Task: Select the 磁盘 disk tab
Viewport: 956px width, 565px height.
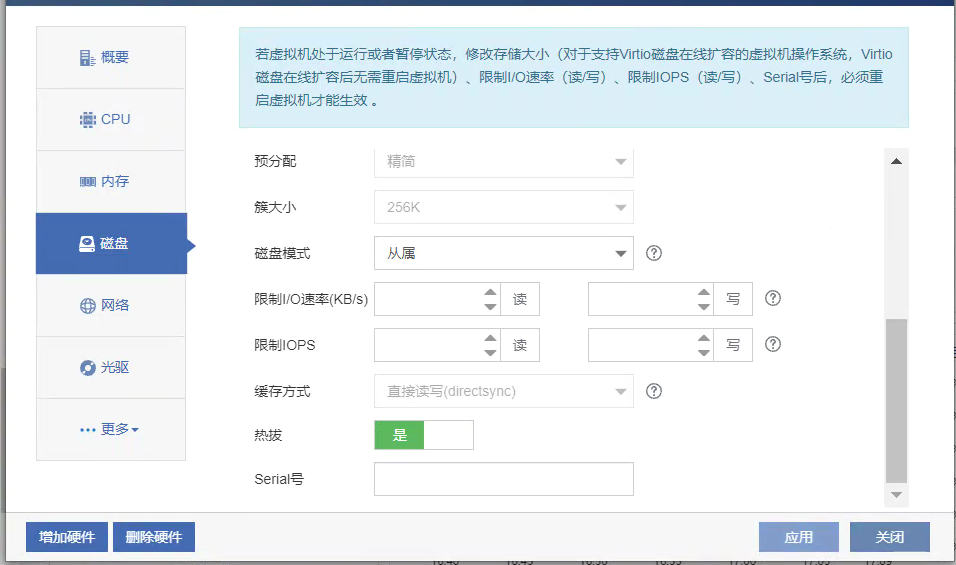Action: (x=112, y=244)
